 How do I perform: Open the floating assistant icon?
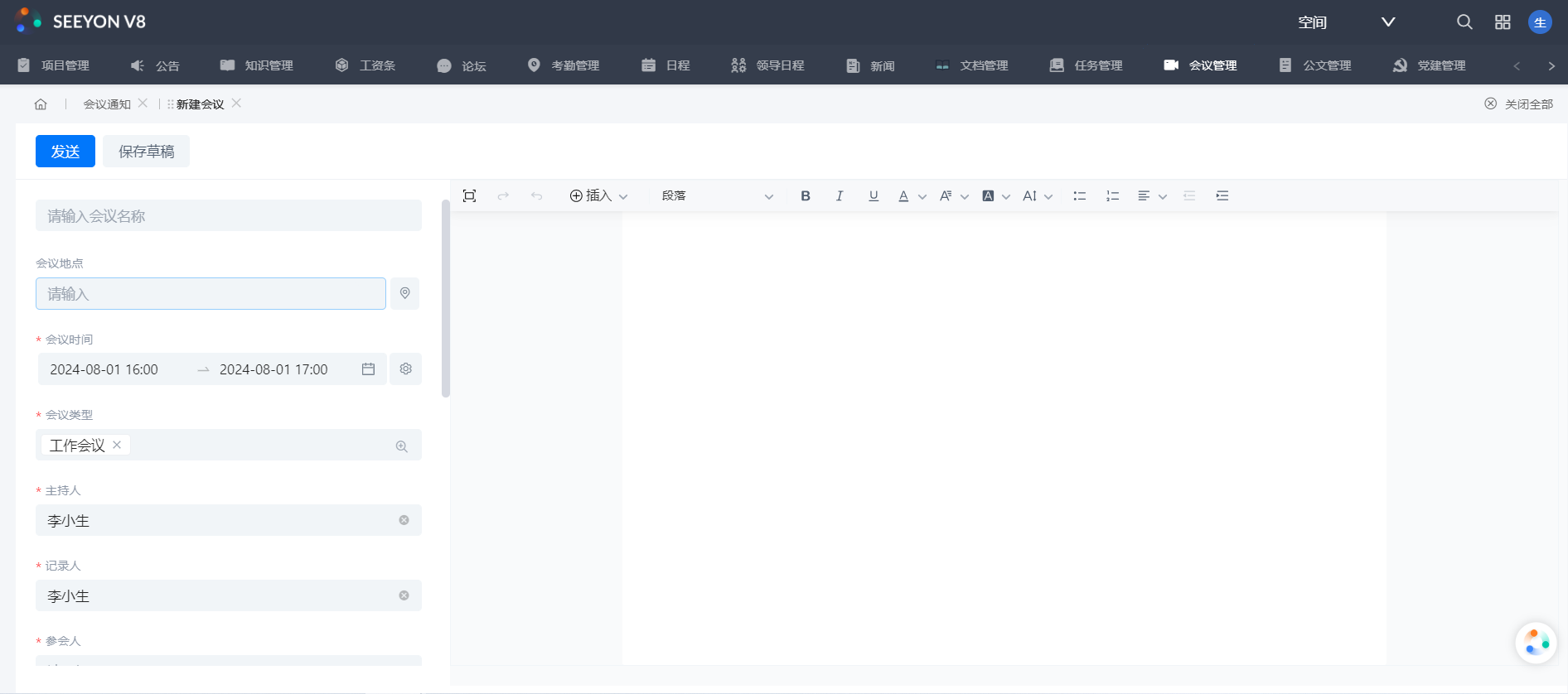1536,643
